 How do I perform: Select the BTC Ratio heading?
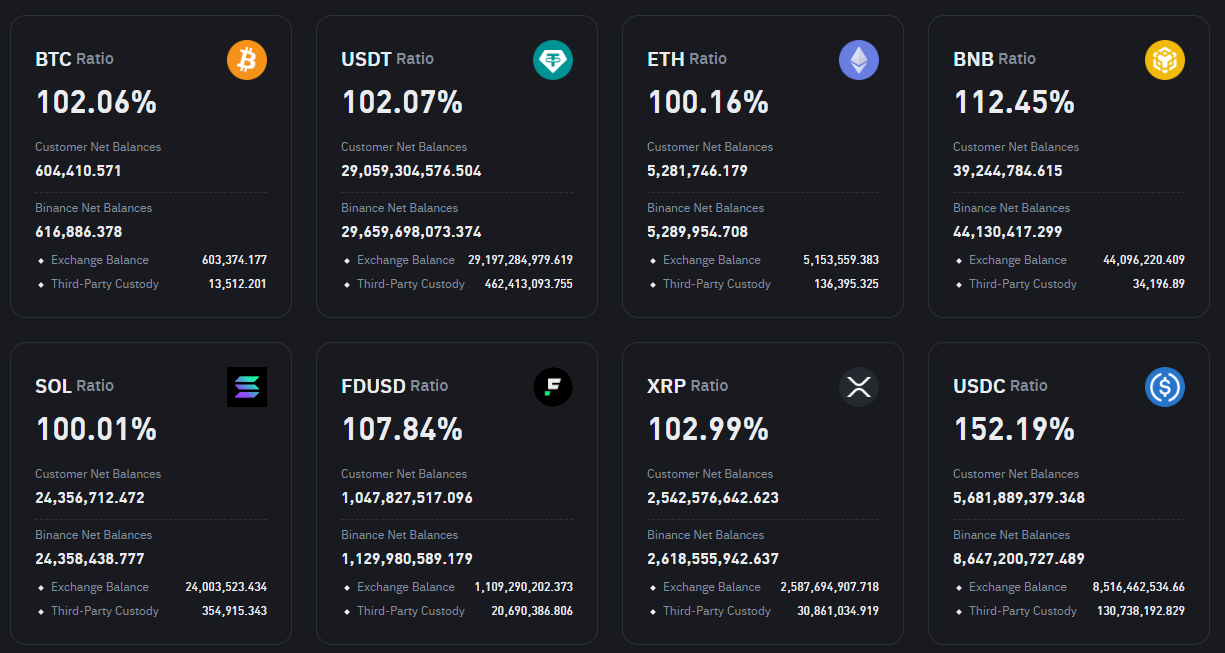(x=74, y=59)
